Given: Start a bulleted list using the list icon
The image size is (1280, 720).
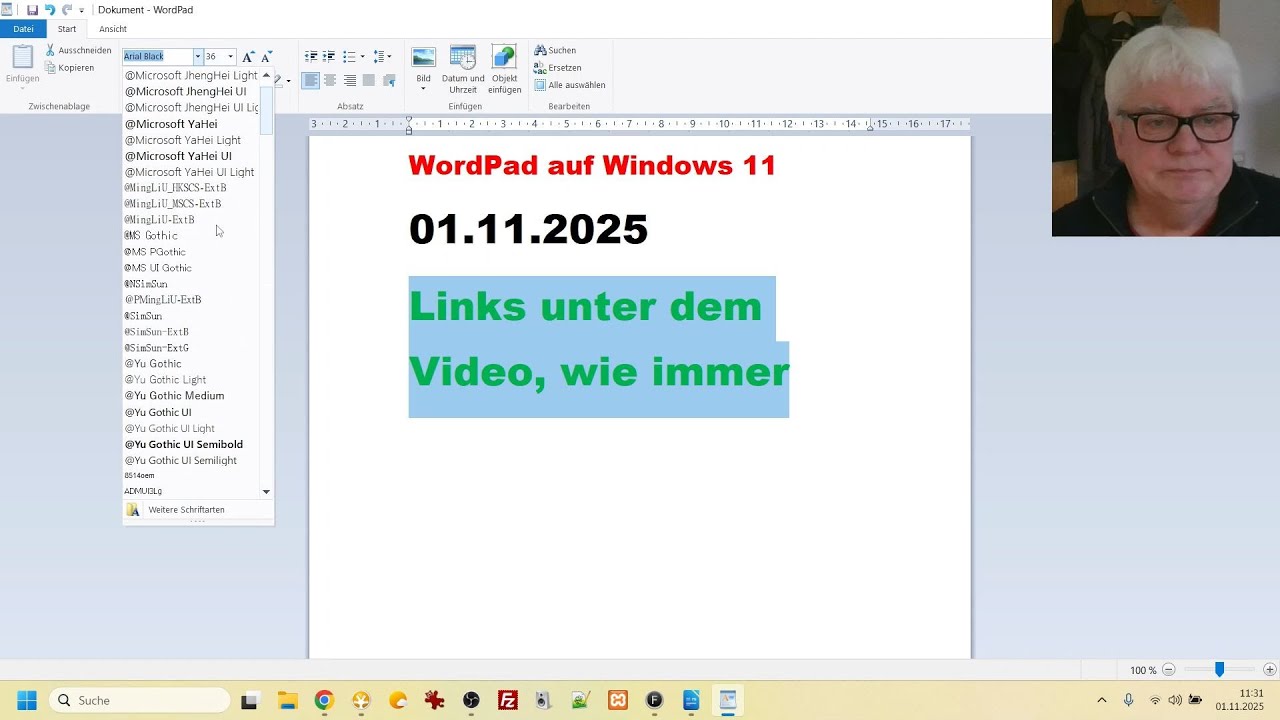Looking at the screenshot, I should pyautogui.click(x=348, y=56).
